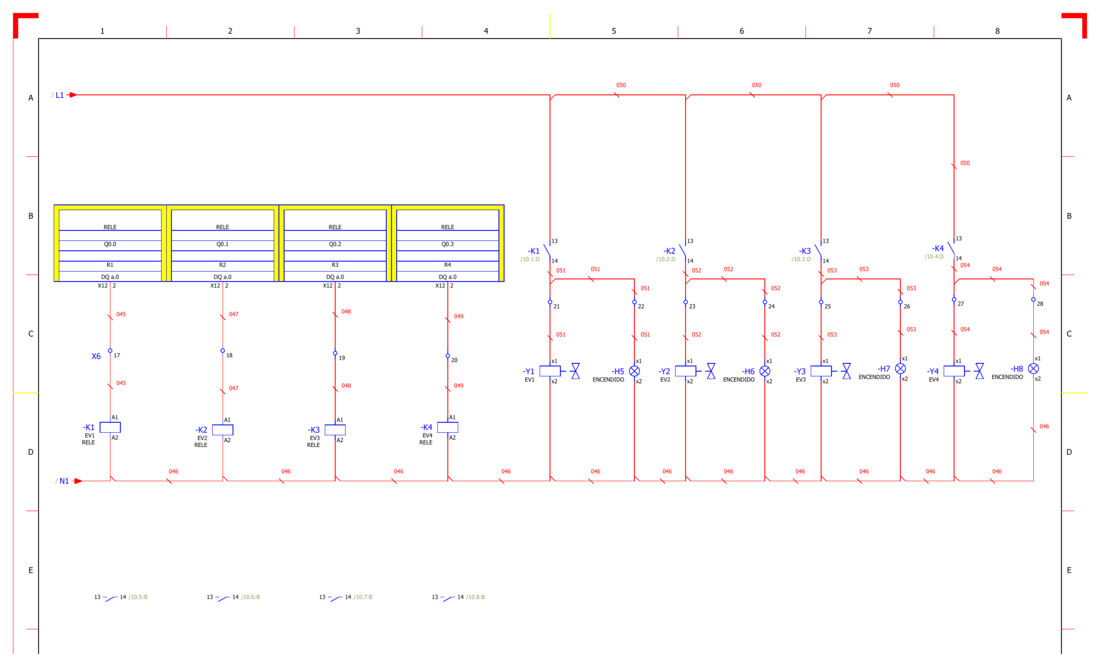This screenshot has height=667, width=1100.
Task: Select the -H6 indicator lamp symbol
Action: point(765,371)
